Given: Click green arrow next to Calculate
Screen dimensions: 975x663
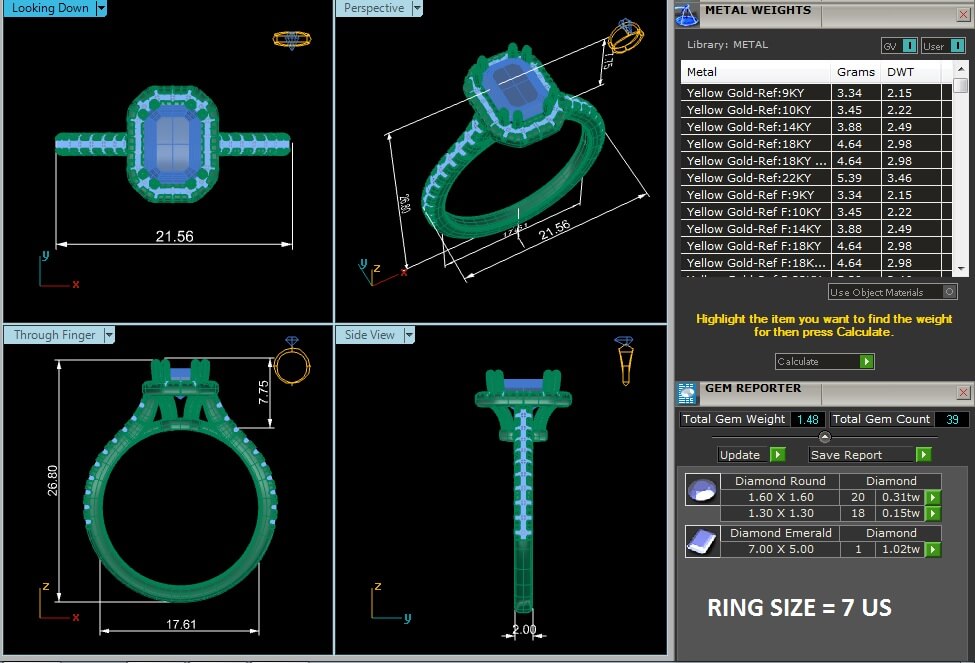Looking at the screenshot, I should [867, 362].
